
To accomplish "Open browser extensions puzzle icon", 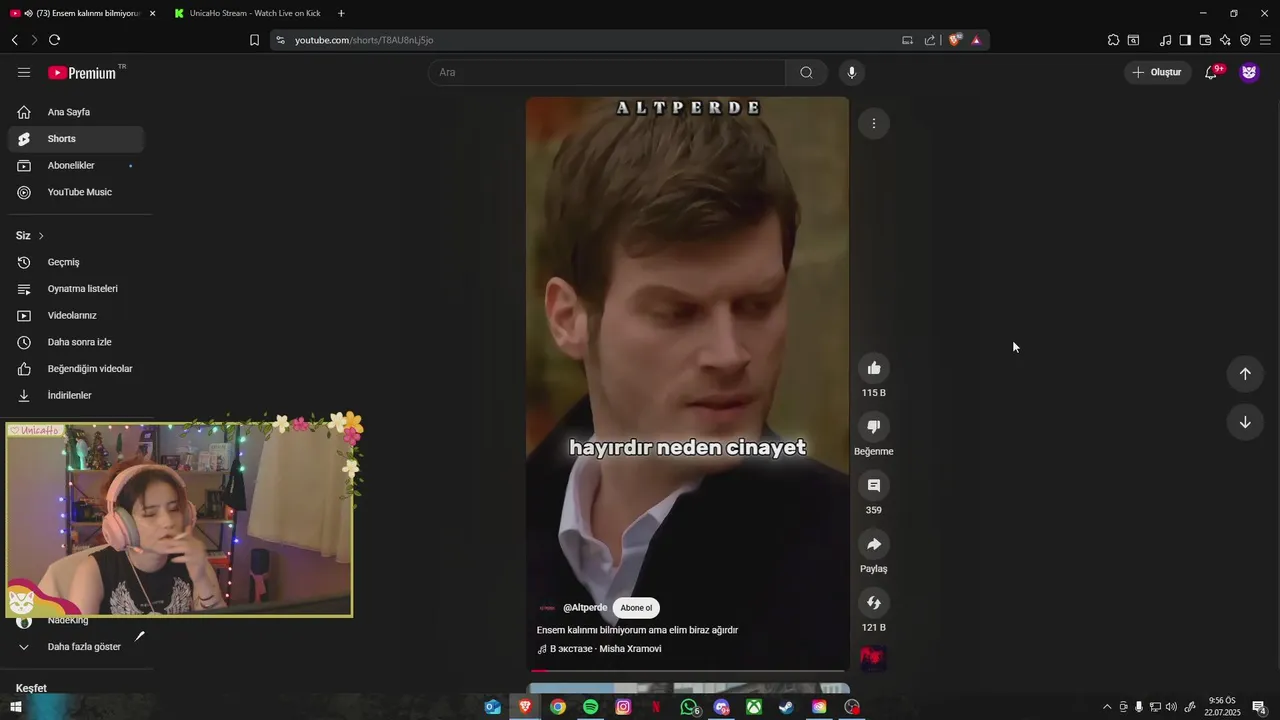I will [1113, 40].
